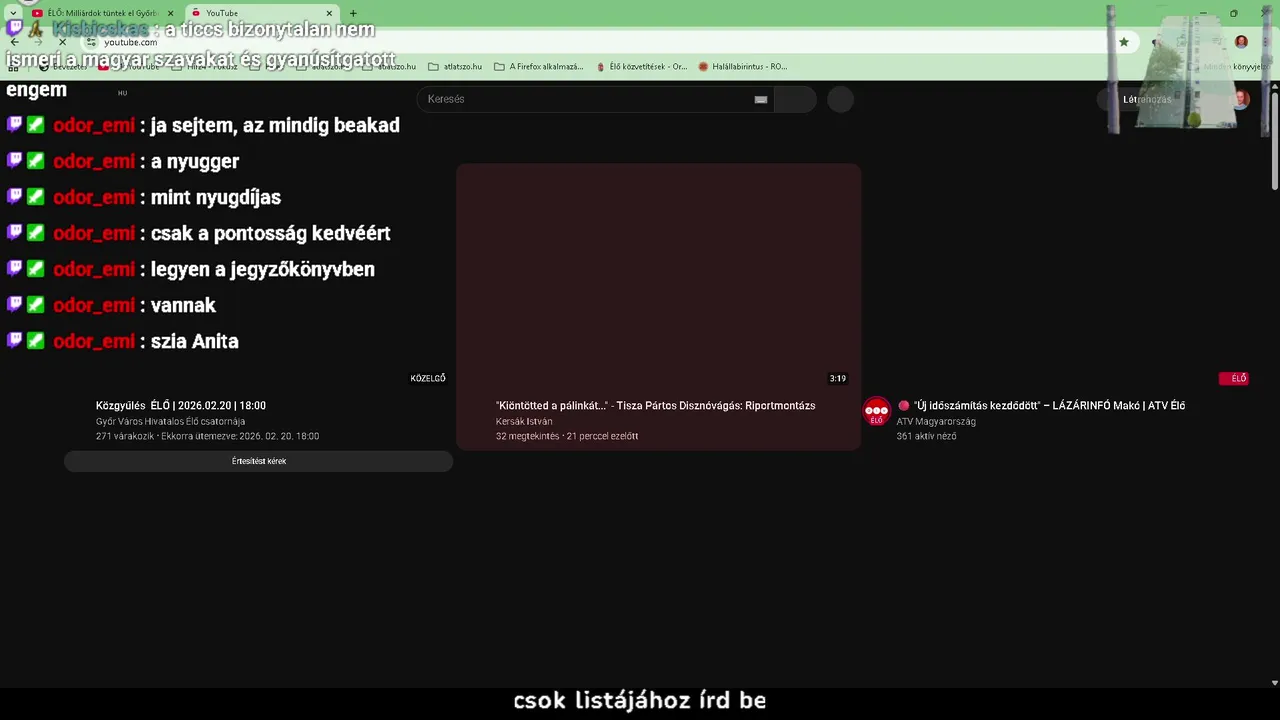Open the ATV Magyarország channel name
This screenshot has height=720, width=1280.
click(x=936, y=421)
